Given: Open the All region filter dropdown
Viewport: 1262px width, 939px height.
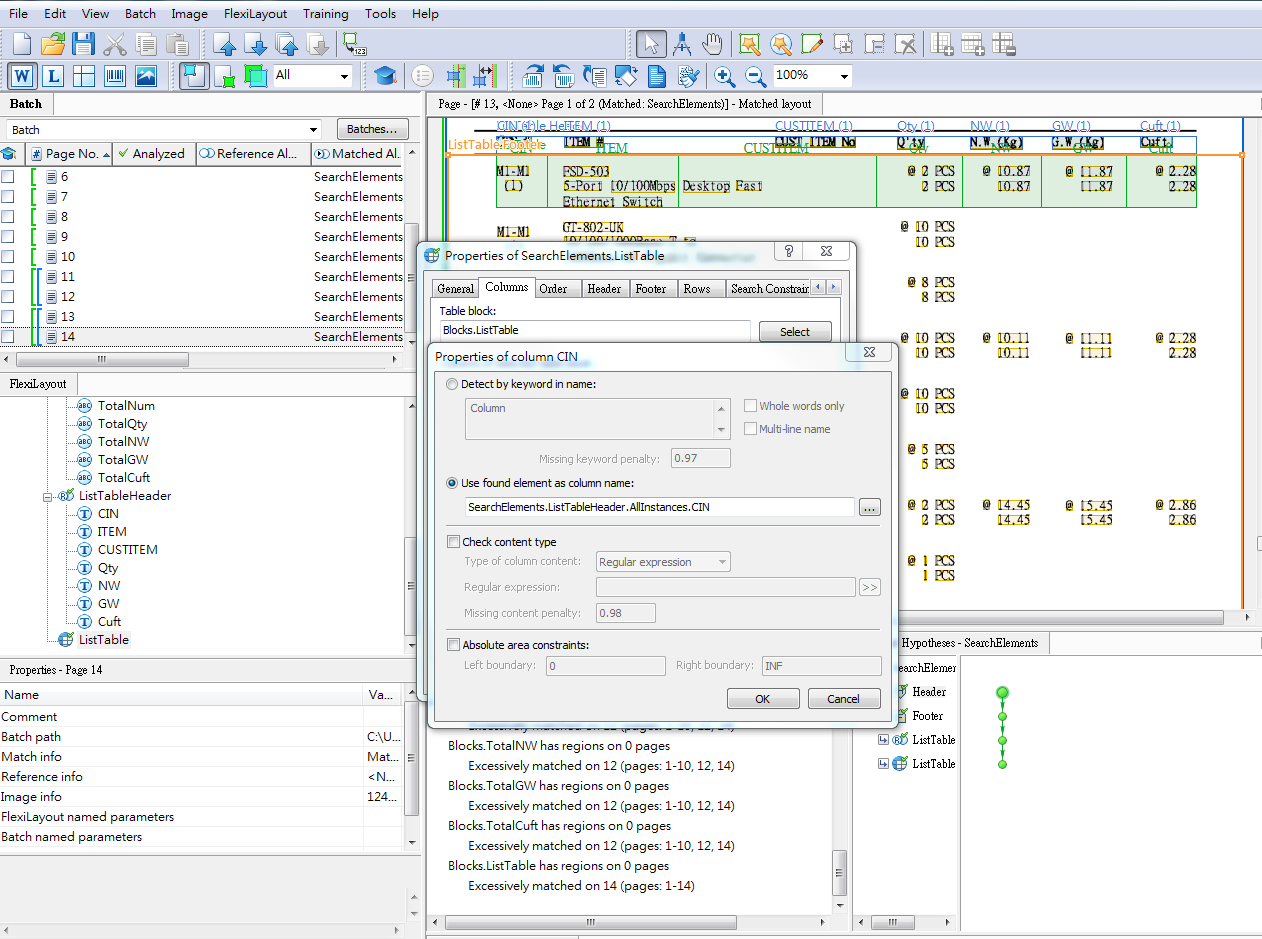Looking at the screenshot, I should [346, 76].
